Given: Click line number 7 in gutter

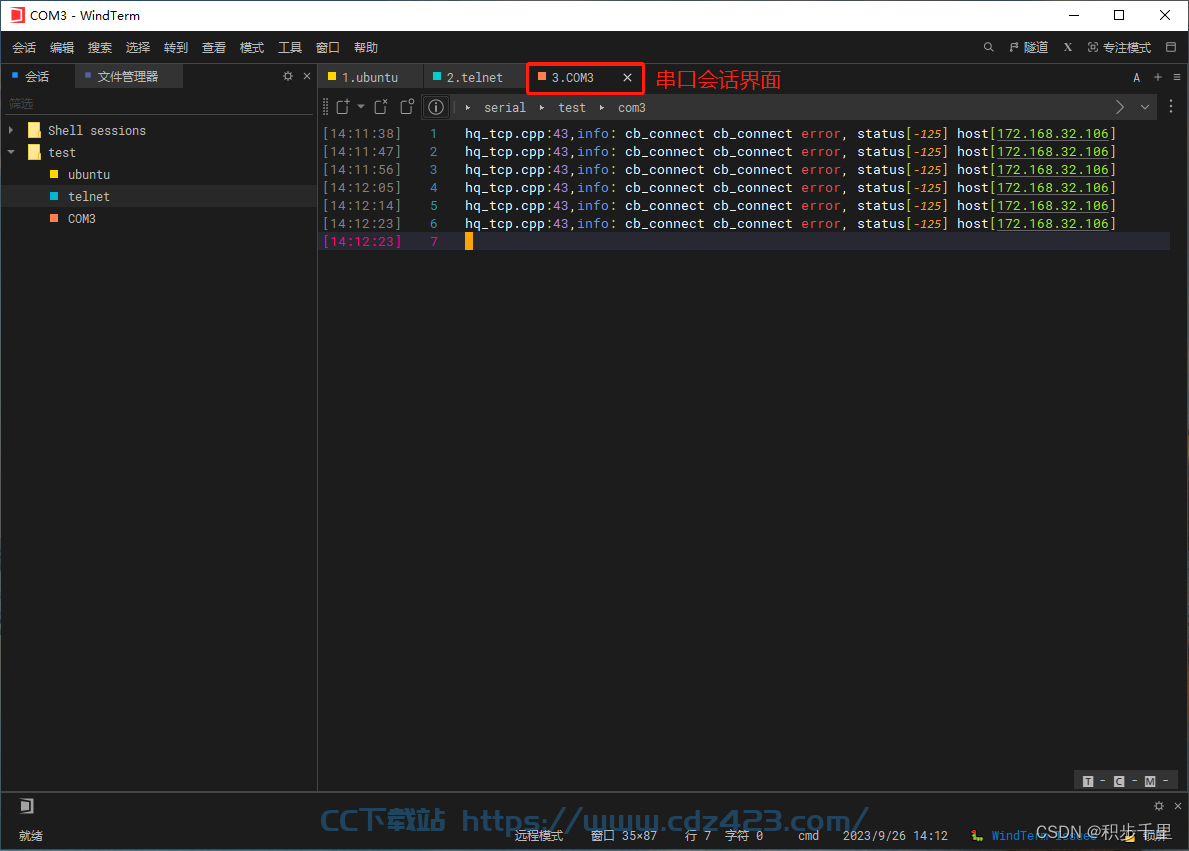Looking at the screenshot, I should 434,241.
